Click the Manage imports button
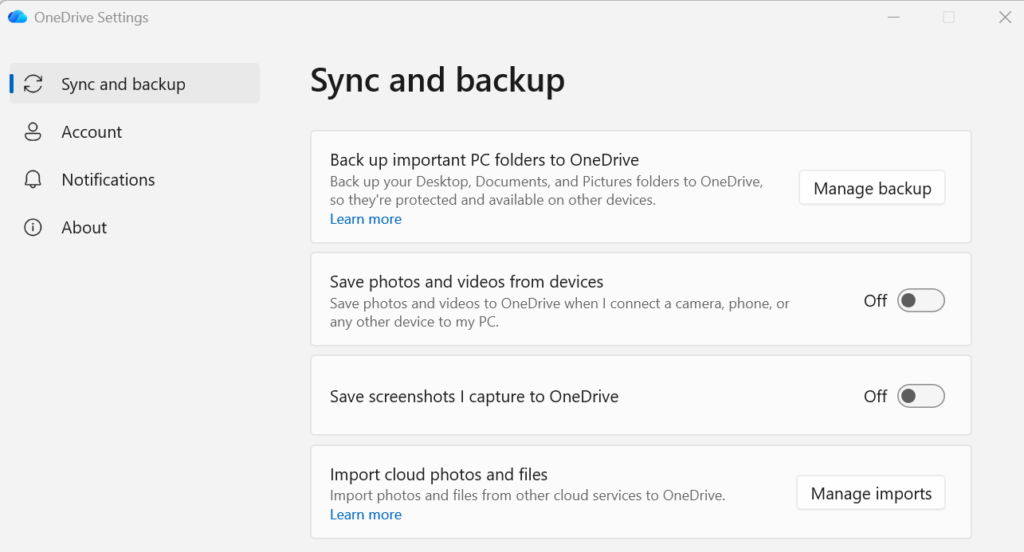Viewport: 1024px width, 552px height. click(871, 493)
